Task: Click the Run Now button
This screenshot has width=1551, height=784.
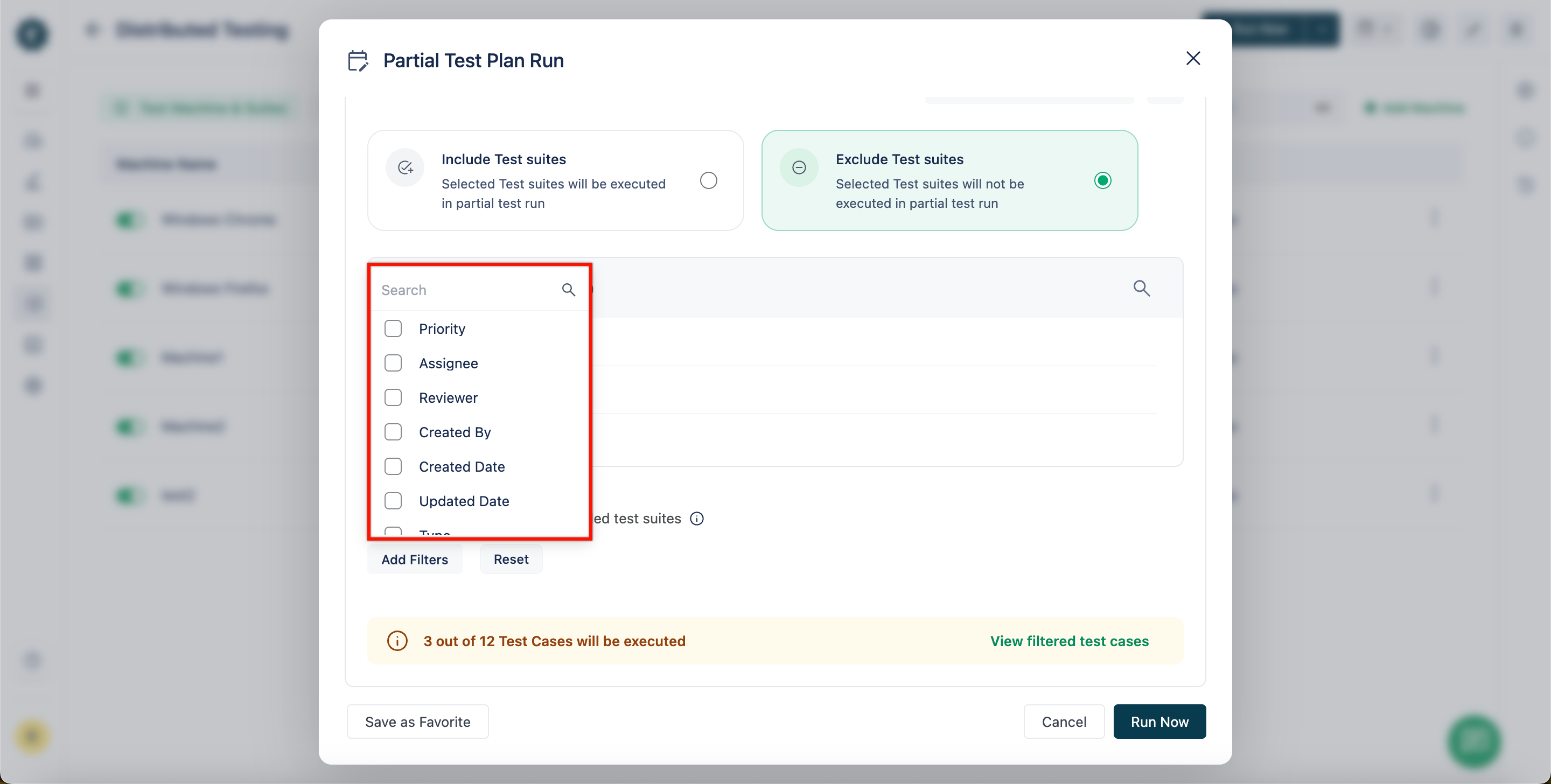Action: click(1160, 721)
